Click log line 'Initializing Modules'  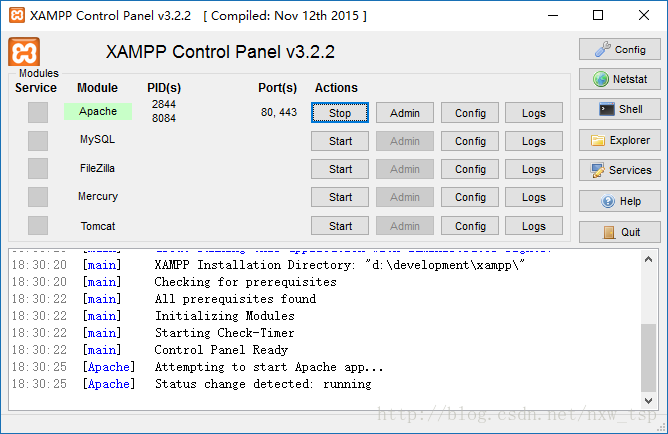coord(225,316)
